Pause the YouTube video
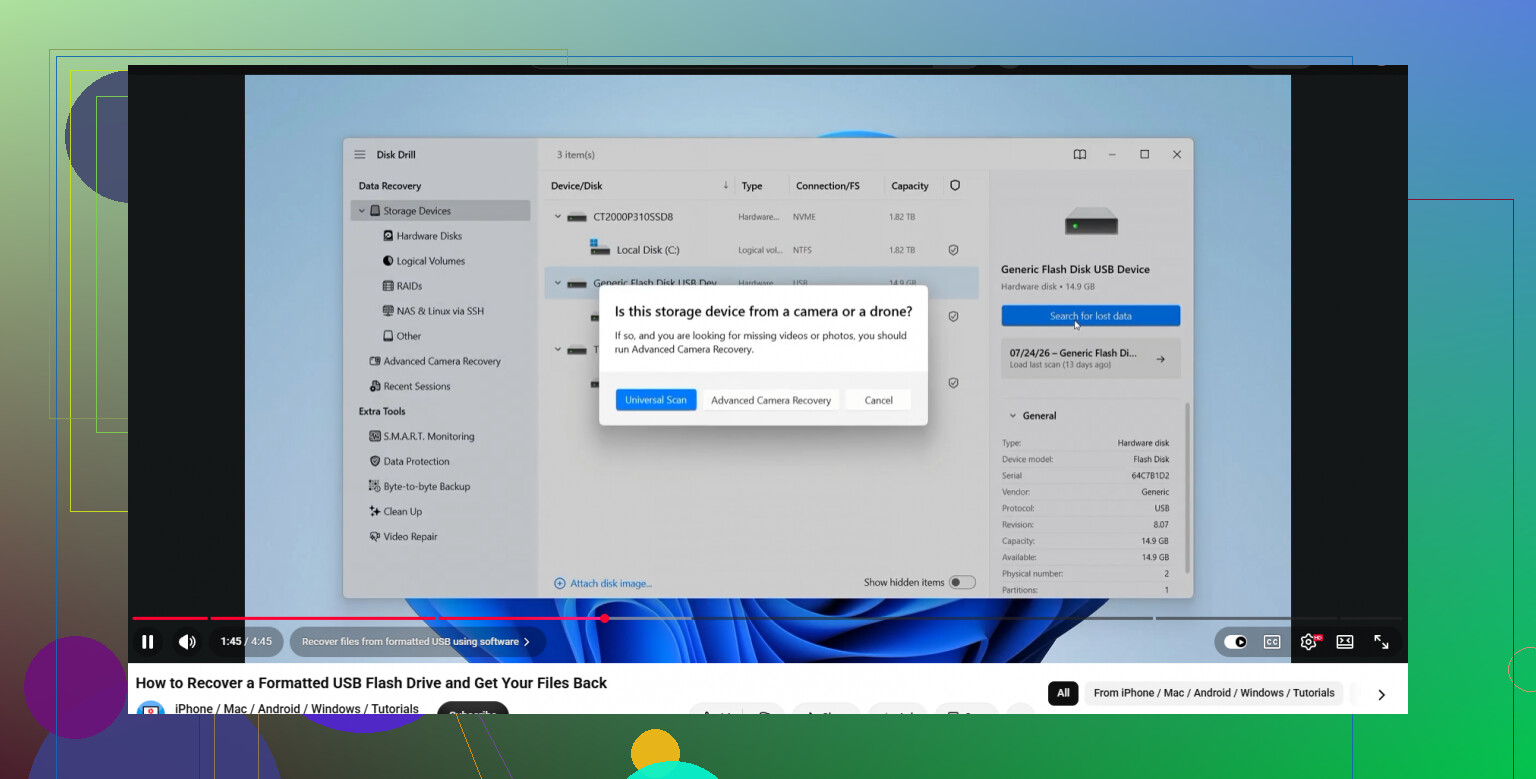 pos(148,642)
